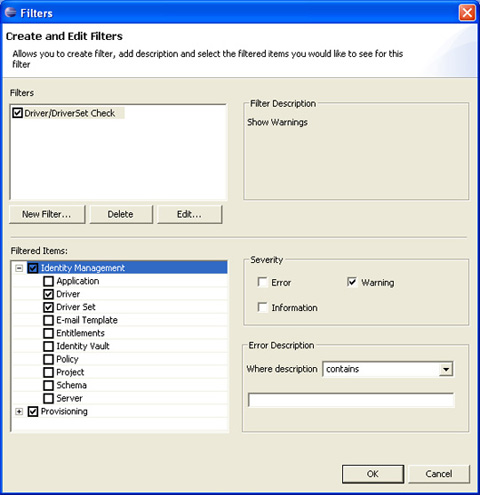
Task: Expand the Provisioning tree node
Action: tap(19, 412)
